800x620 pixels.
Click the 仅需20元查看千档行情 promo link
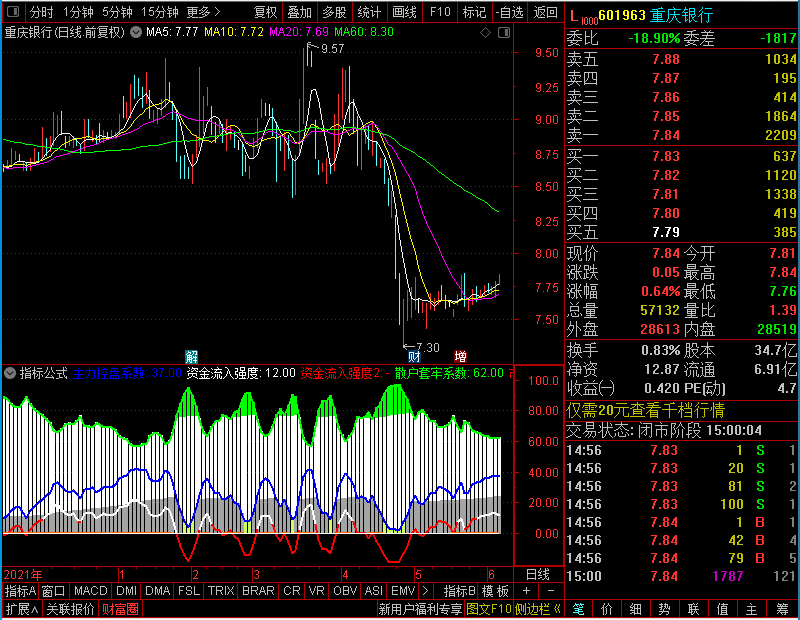[645, 410]
